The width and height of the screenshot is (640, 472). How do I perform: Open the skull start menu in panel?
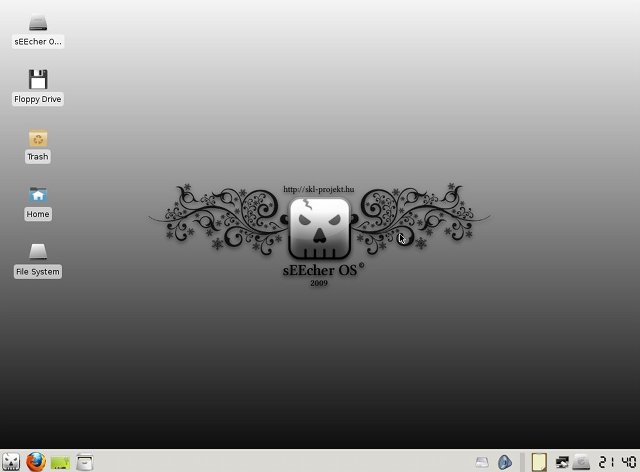11,462
